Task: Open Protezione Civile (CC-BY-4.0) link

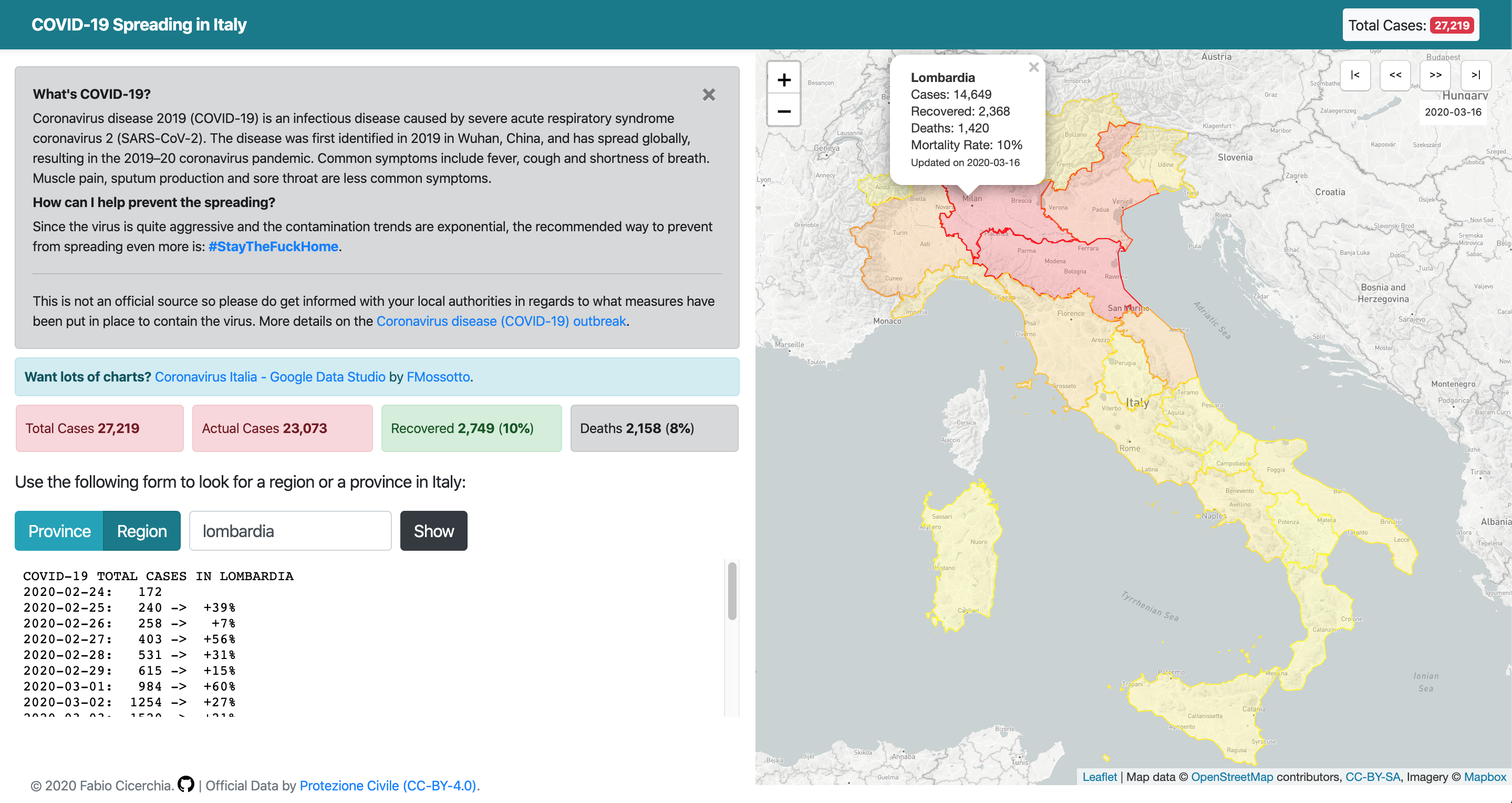Action: (389, 785)
